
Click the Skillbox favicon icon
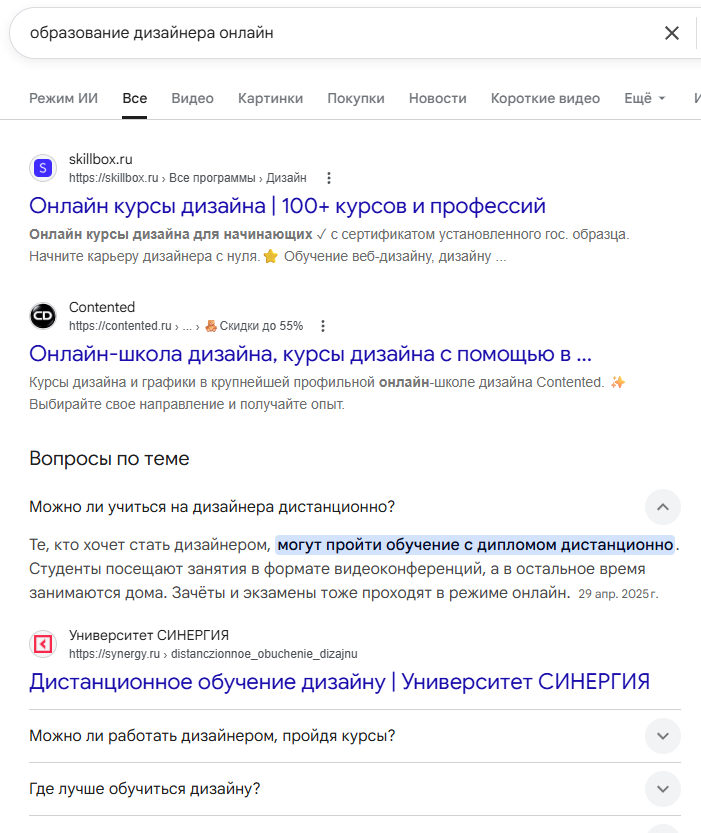43,168
